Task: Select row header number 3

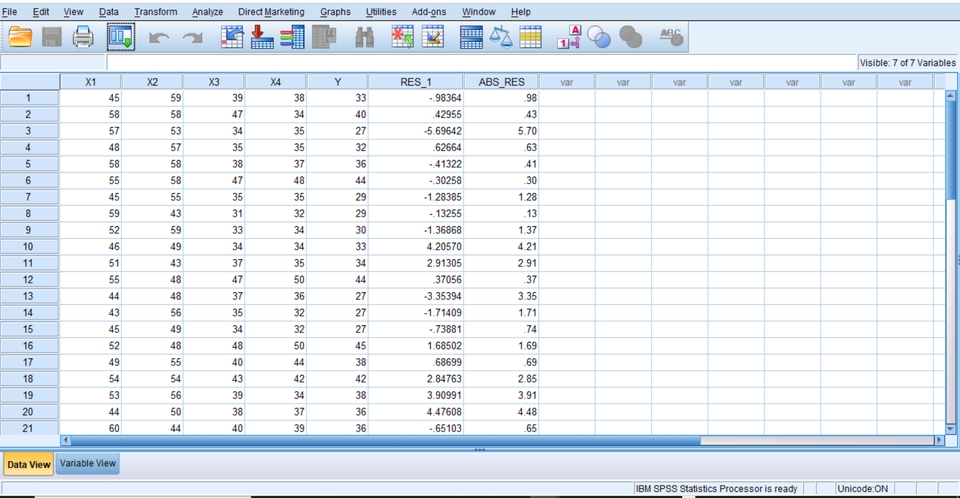Action: (29, 131)
